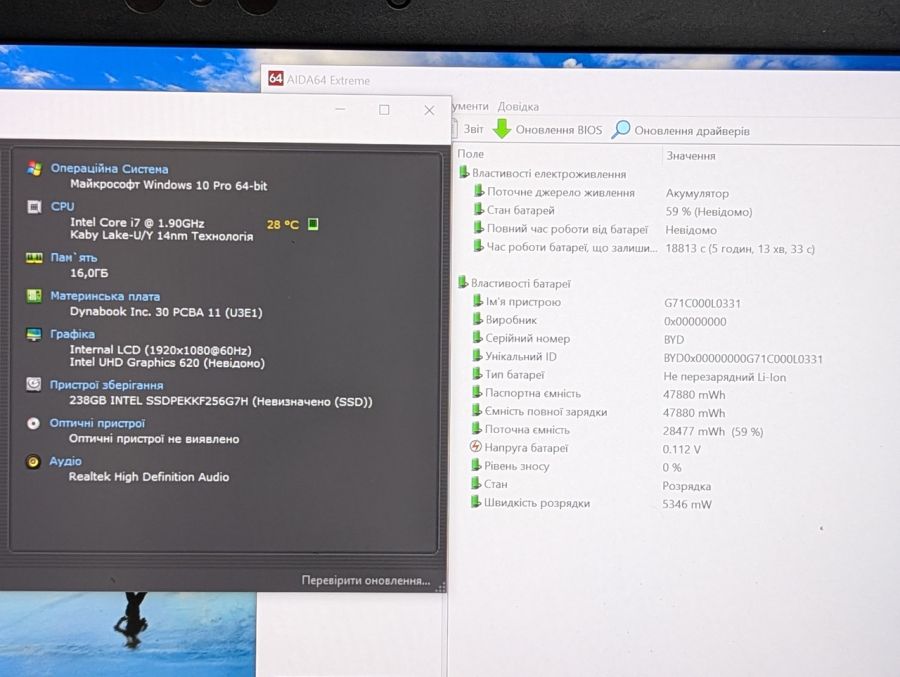The height and width of the screenshot is (677, 900).
Task: Minimize the dark system info window
Action: pyautogui.click(x=340, y=109)
